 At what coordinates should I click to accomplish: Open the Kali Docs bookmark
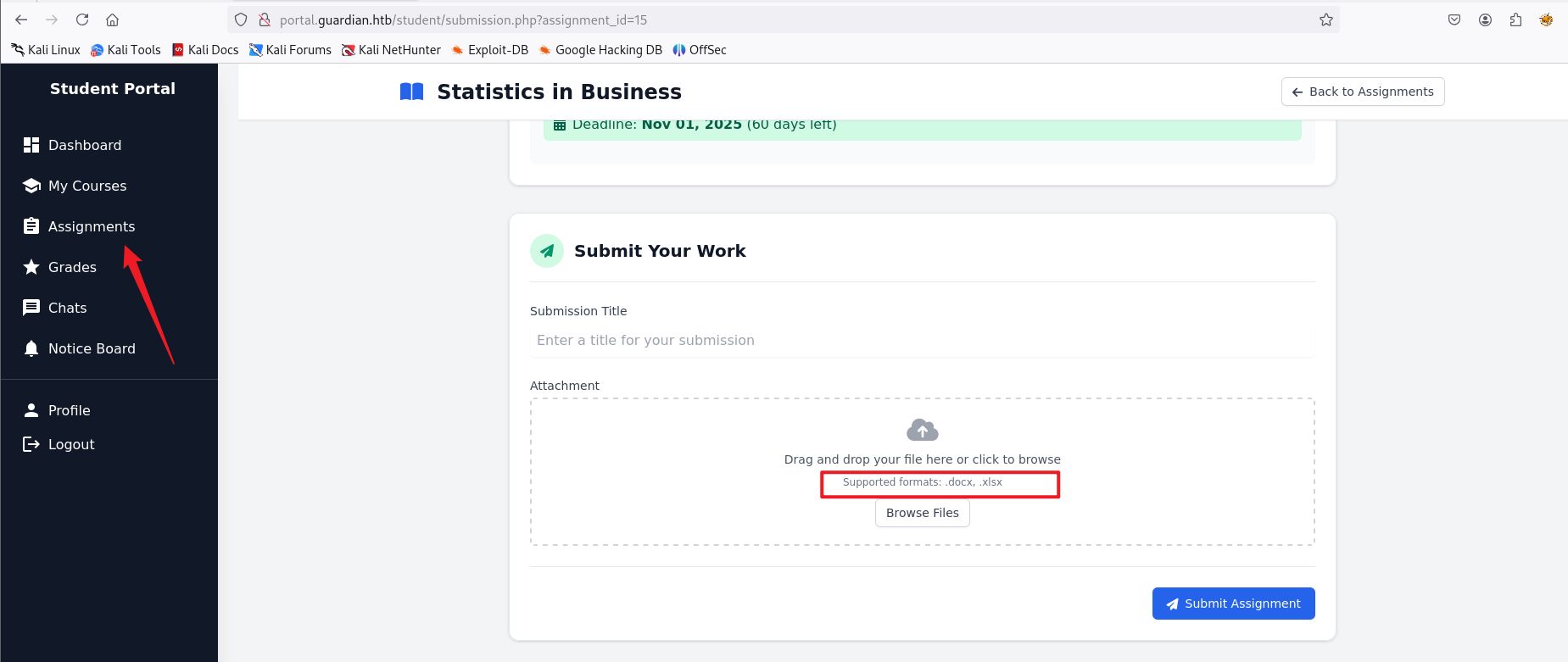pos(205,50)
